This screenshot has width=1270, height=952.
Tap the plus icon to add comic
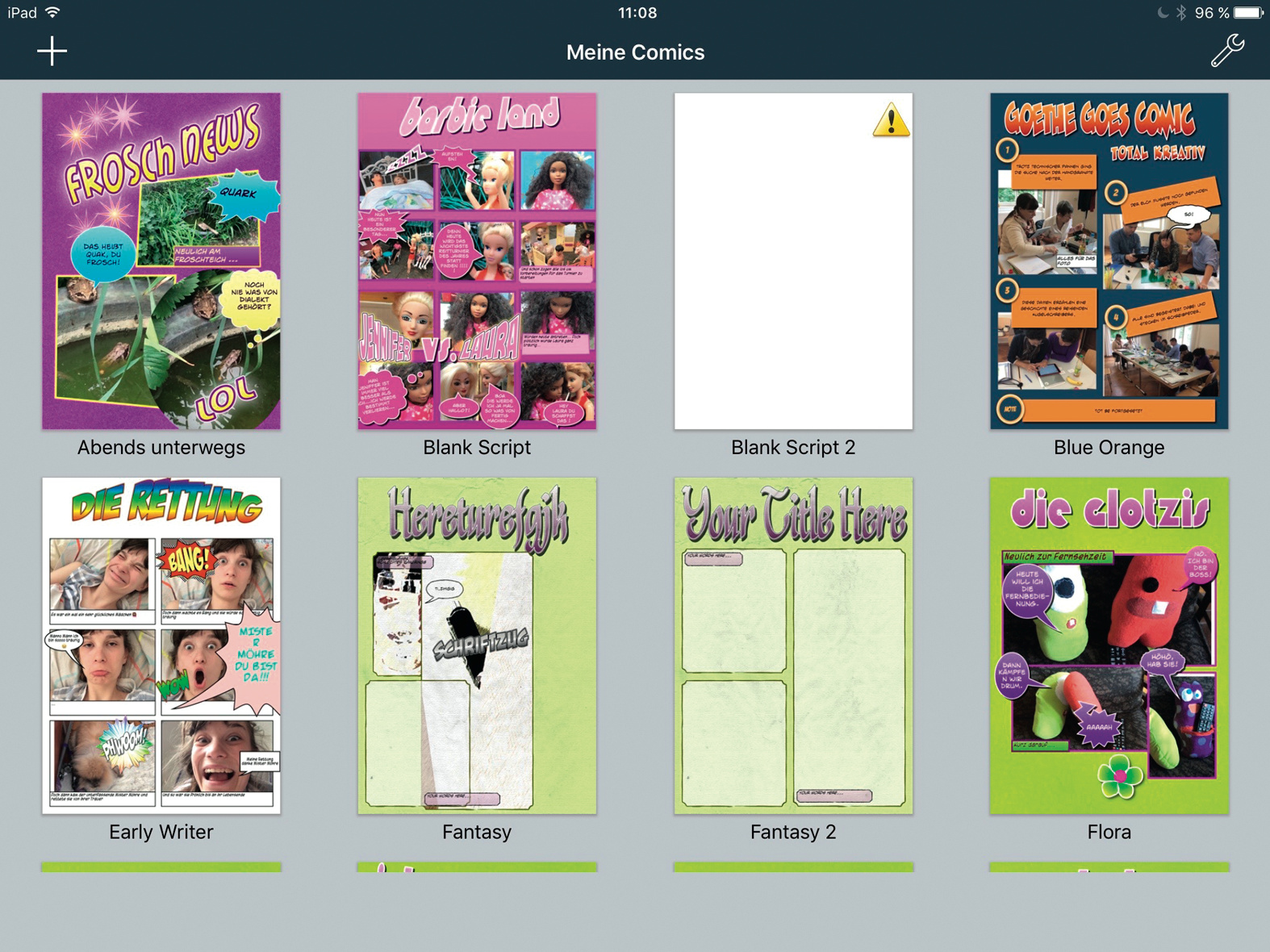(52, 51)
